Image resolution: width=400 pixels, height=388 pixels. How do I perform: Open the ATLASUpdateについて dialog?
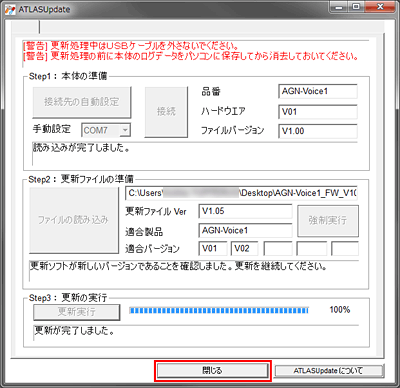[x=329, y=370]
